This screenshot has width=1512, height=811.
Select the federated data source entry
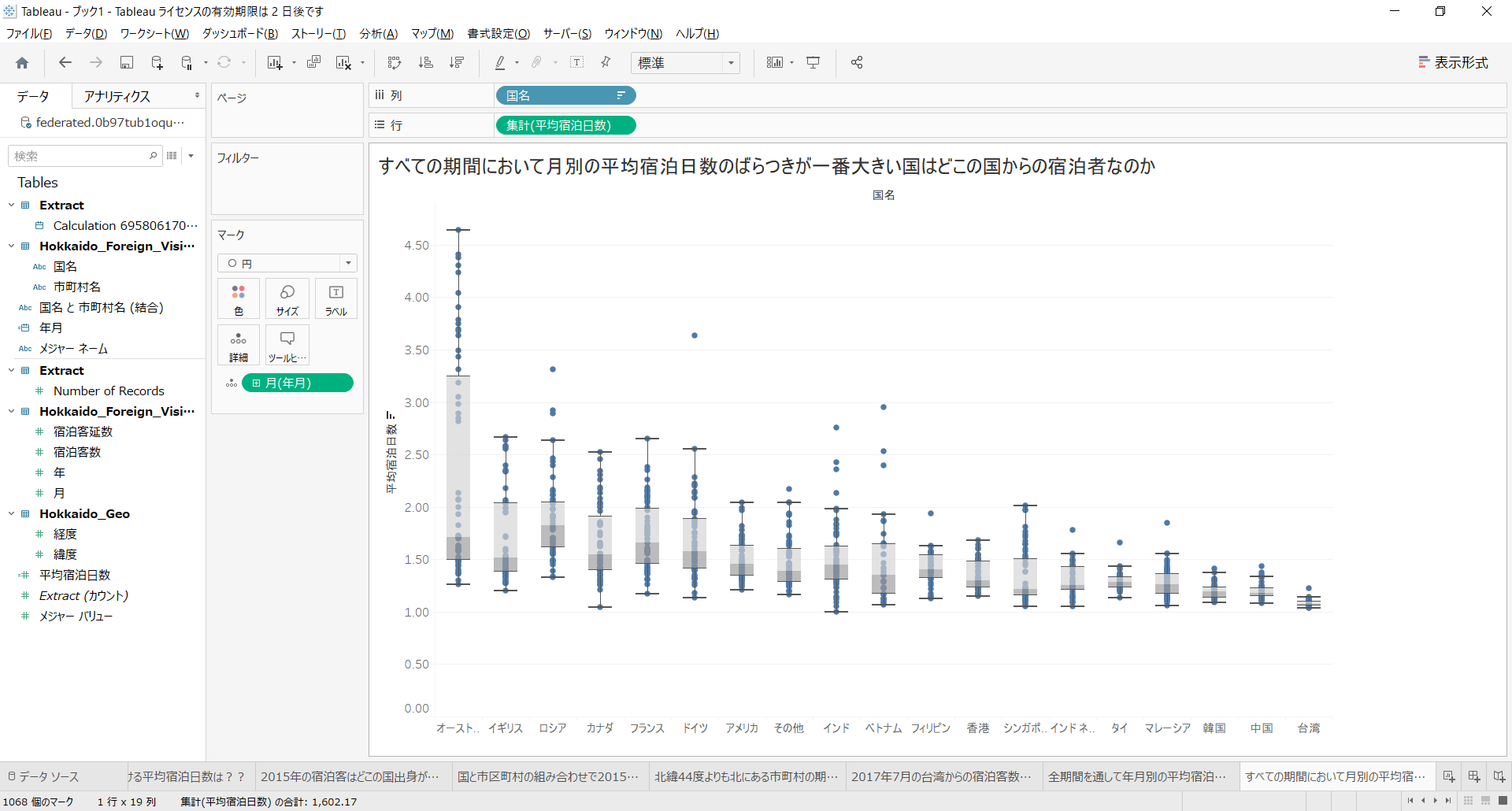click(x=103, y=122)
